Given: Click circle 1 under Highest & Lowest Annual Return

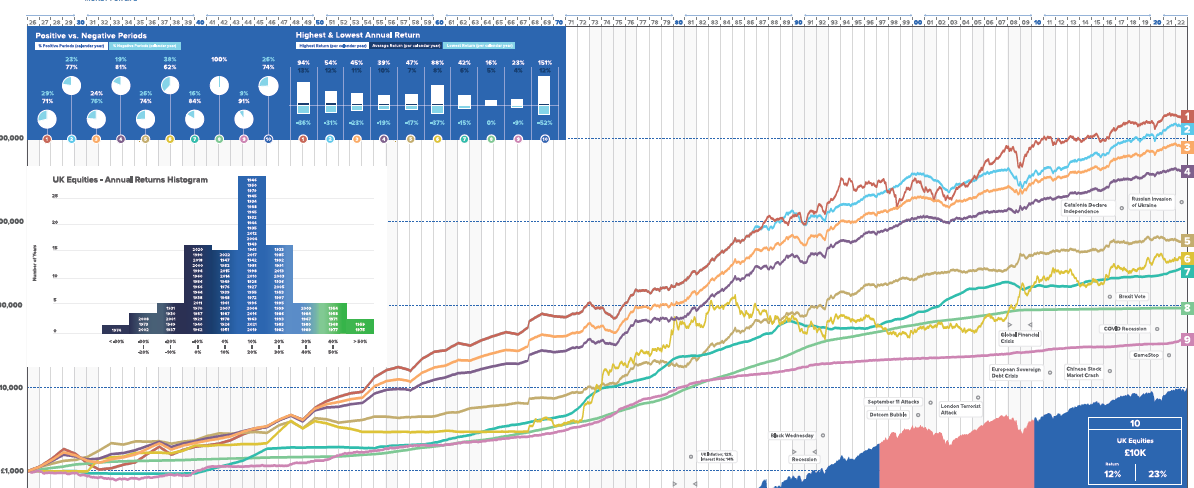Looking at the screenshot, I should [303, 139].
